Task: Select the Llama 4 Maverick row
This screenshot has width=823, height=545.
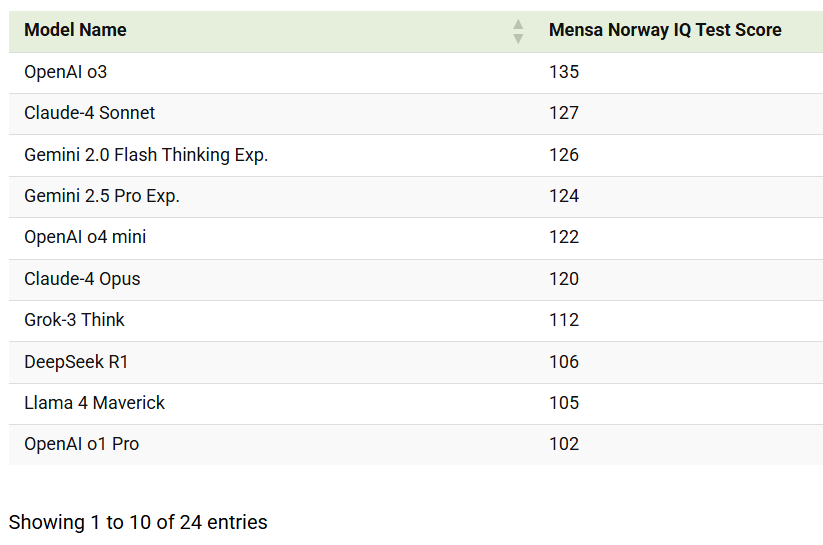Action: 416,404
